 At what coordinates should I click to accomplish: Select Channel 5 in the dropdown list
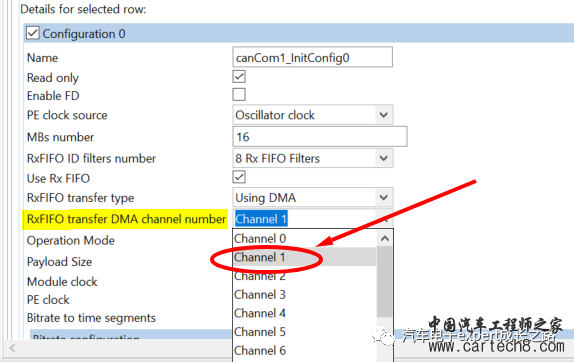click(305, 332)
